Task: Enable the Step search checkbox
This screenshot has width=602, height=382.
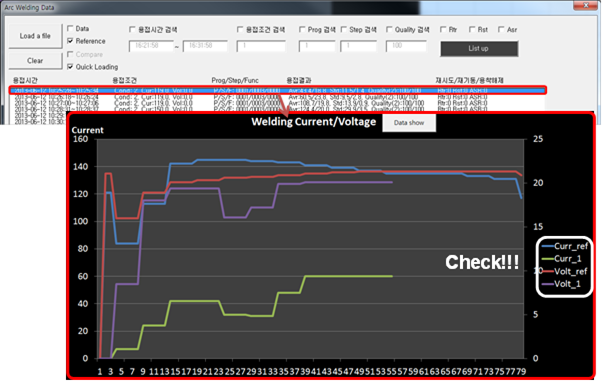Action: click(x=344, y=30)
